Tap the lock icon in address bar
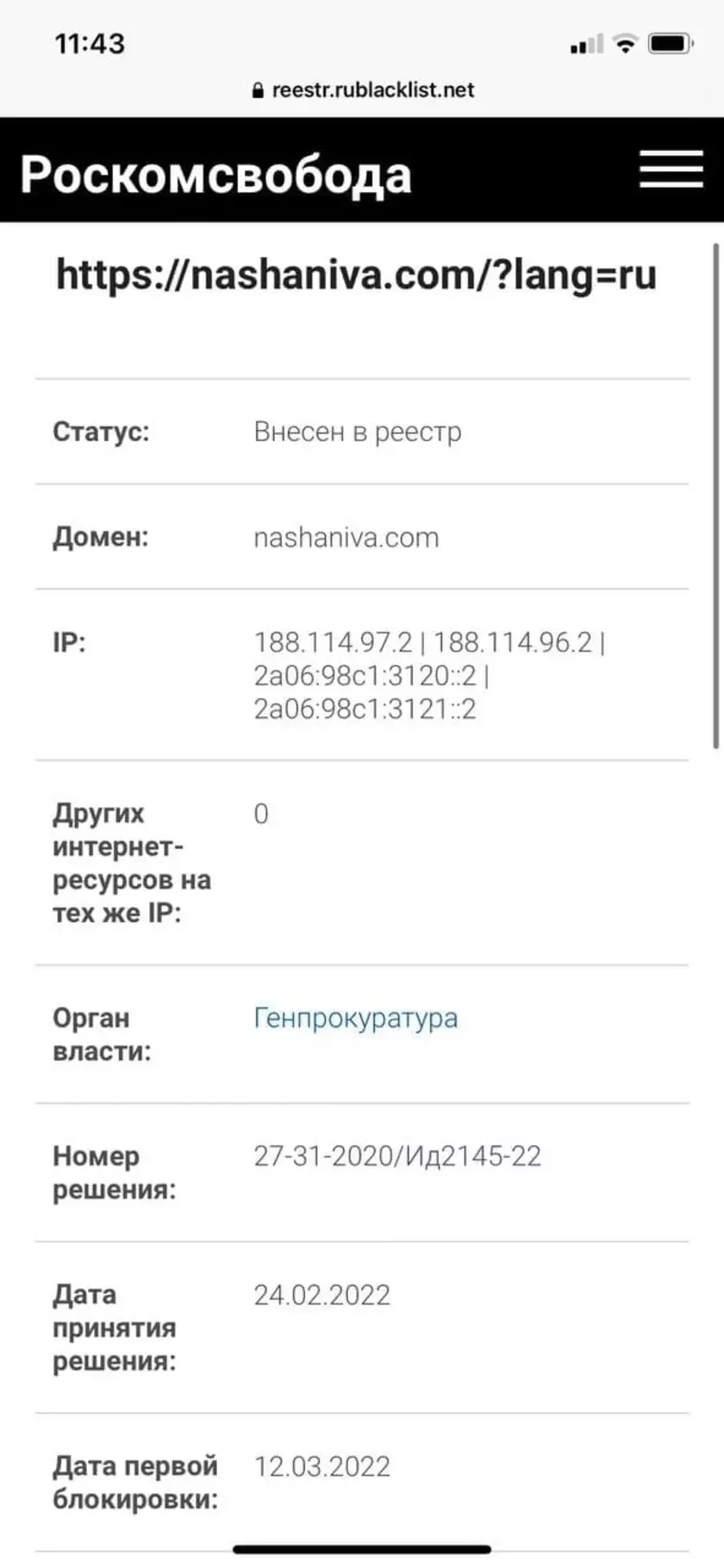 [x=258, y=91]
